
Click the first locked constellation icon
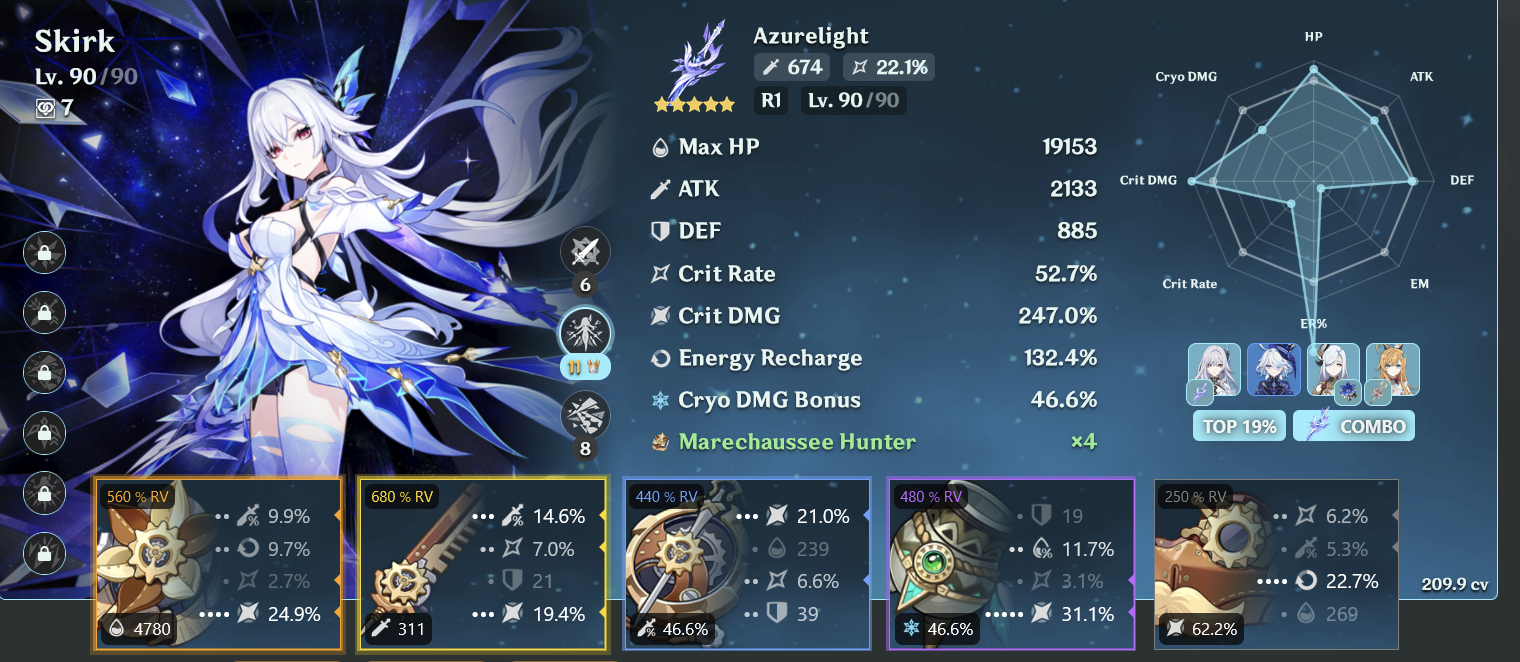[x=44, y=252]
